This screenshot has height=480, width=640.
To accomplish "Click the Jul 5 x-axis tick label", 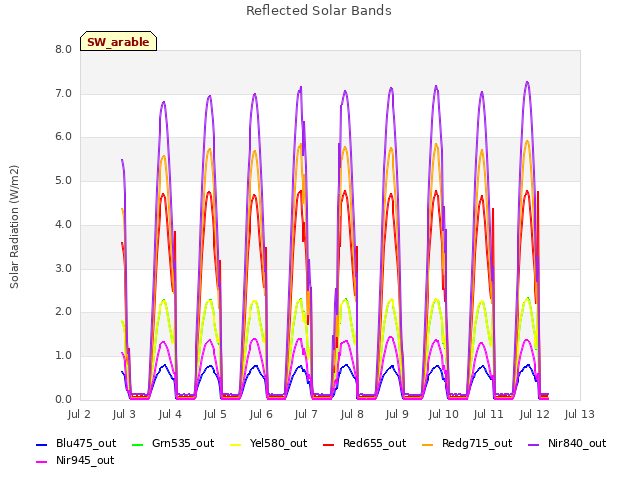I will [215, 414].
